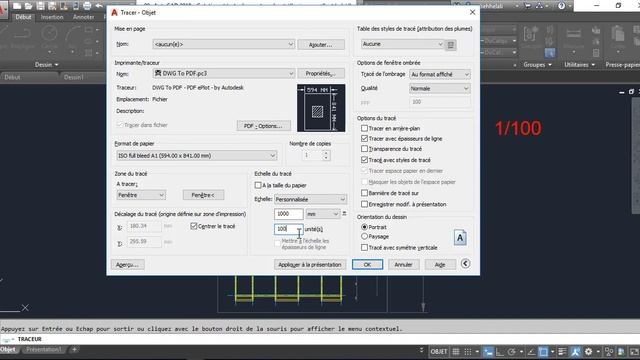The height and width of the screenshot is (360, 640).
Task: Toggle lineweight display icon in status bar
Action: click(x=562, y=351)
